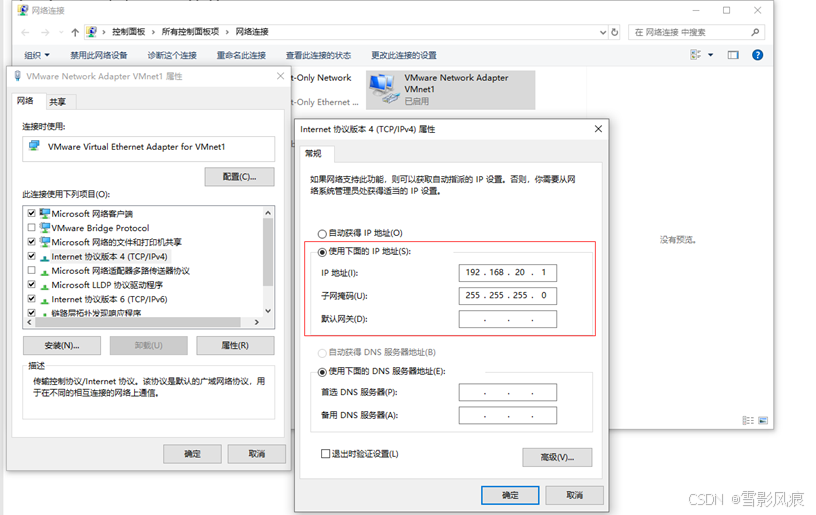
Task: Click 更改此连接的设置 toolbar command
Action: click(404, 55)
